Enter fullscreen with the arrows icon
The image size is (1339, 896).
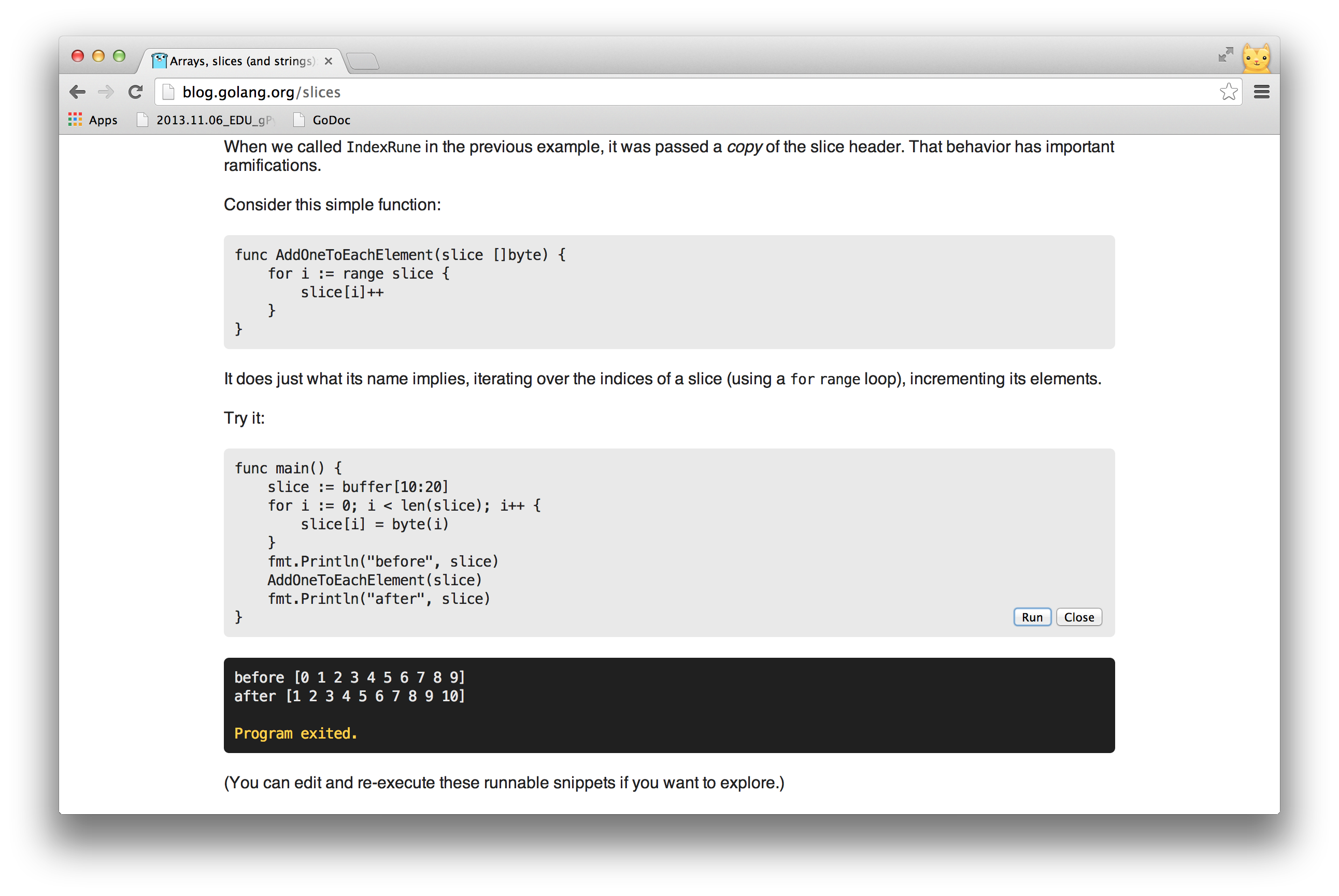1225,55
